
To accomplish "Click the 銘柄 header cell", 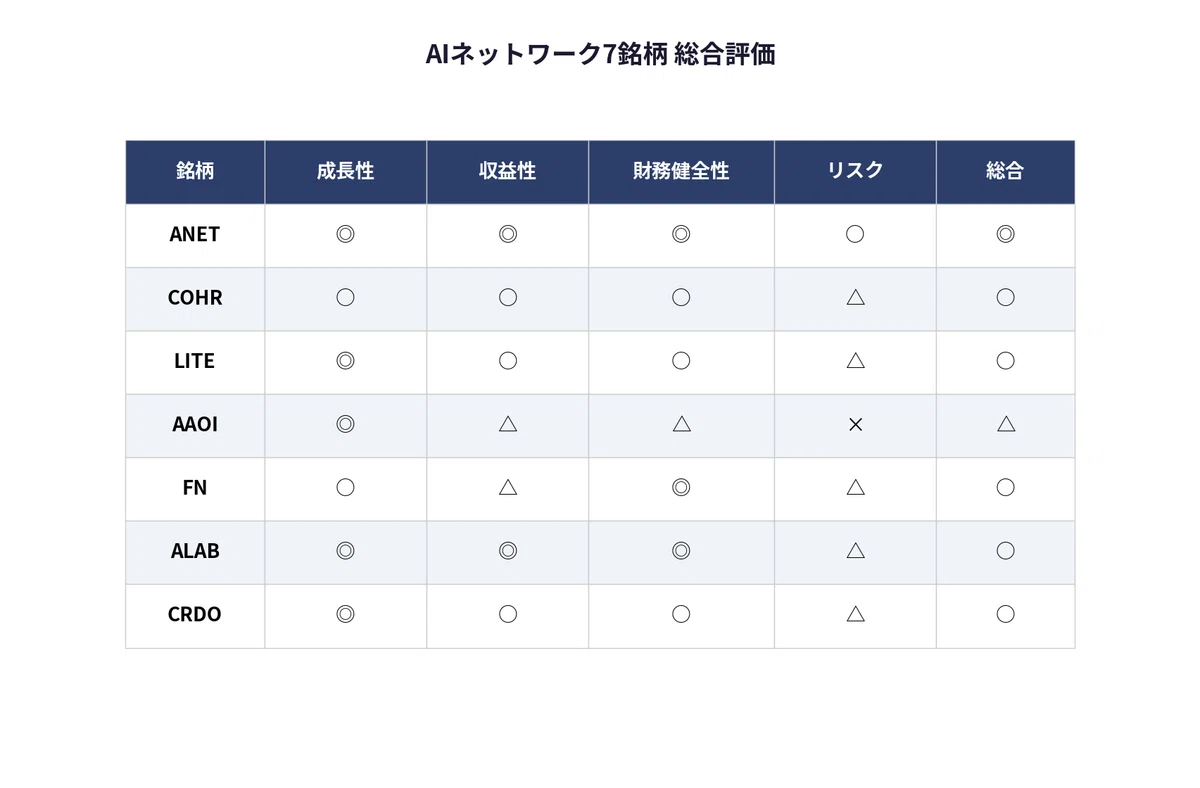I will click(195, 171).
